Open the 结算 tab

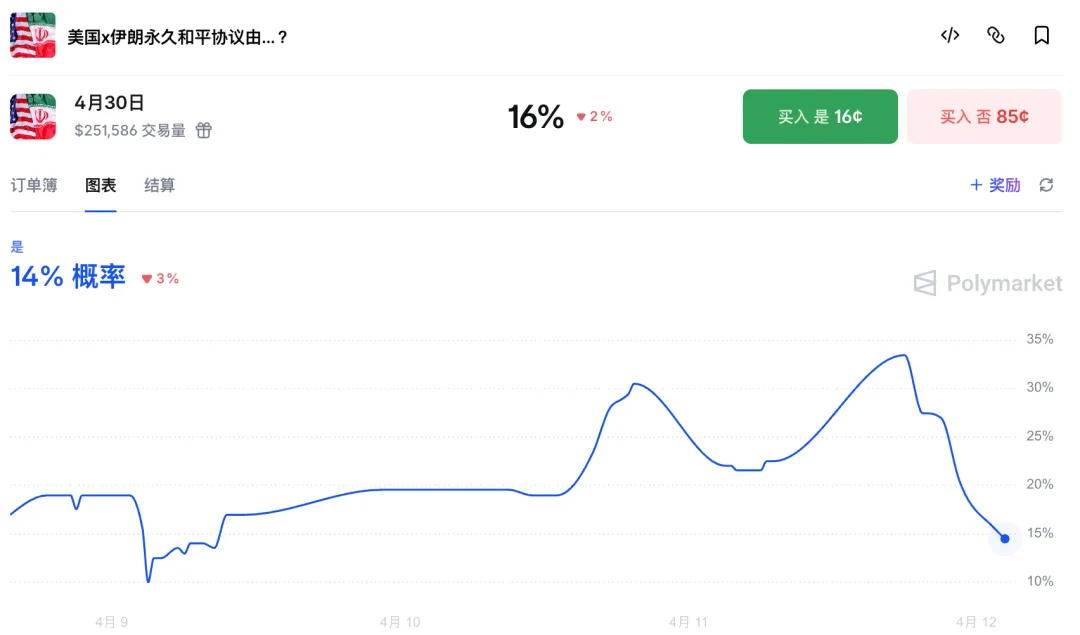tap(159, 185)
